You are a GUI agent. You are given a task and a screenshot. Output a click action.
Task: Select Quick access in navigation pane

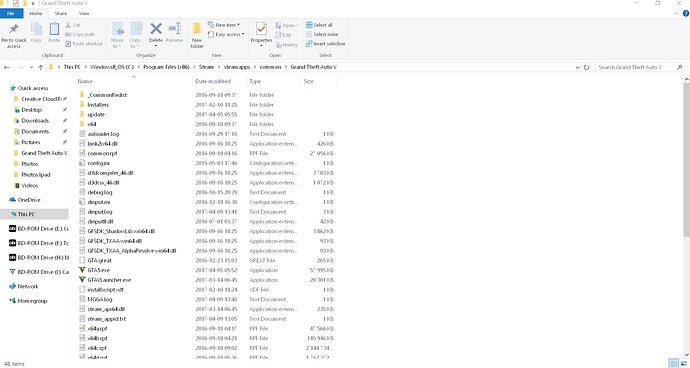pos(33,88)
